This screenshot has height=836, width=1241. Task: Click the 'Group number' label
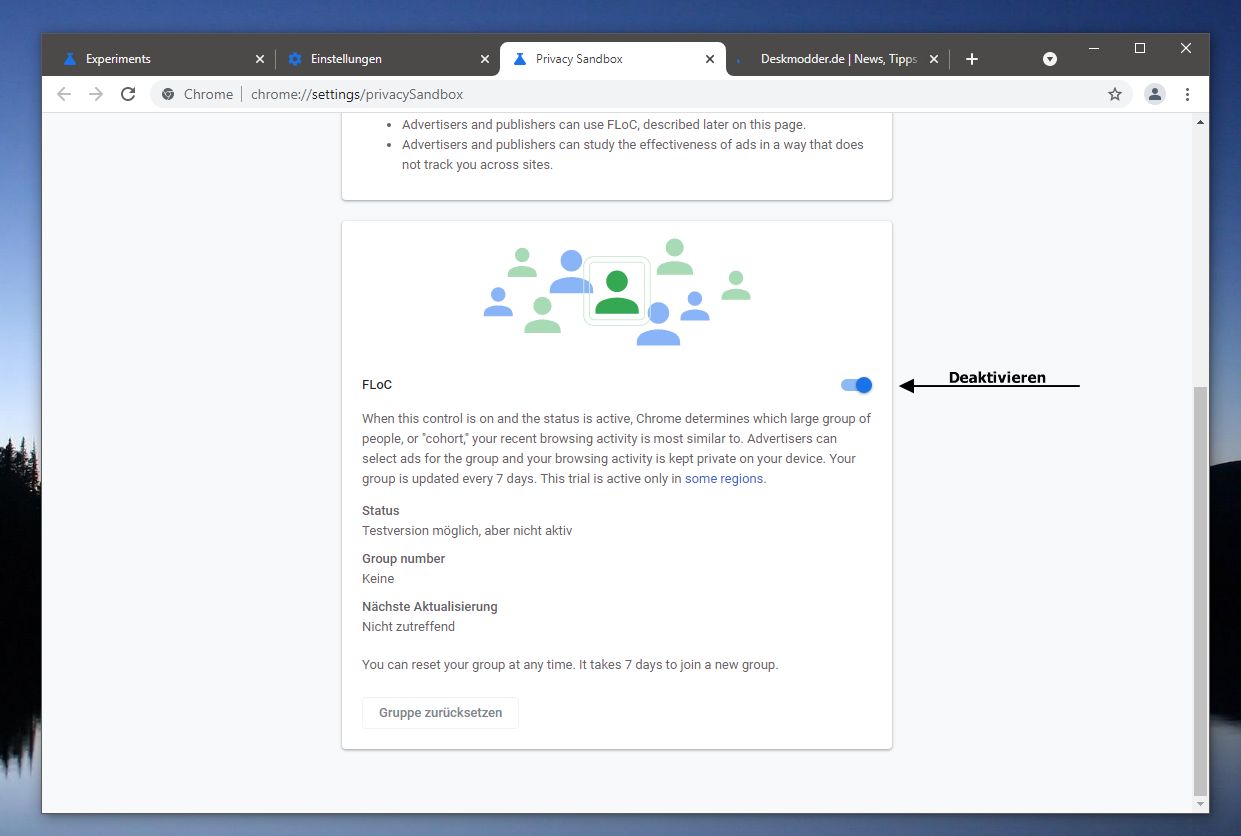404,559
